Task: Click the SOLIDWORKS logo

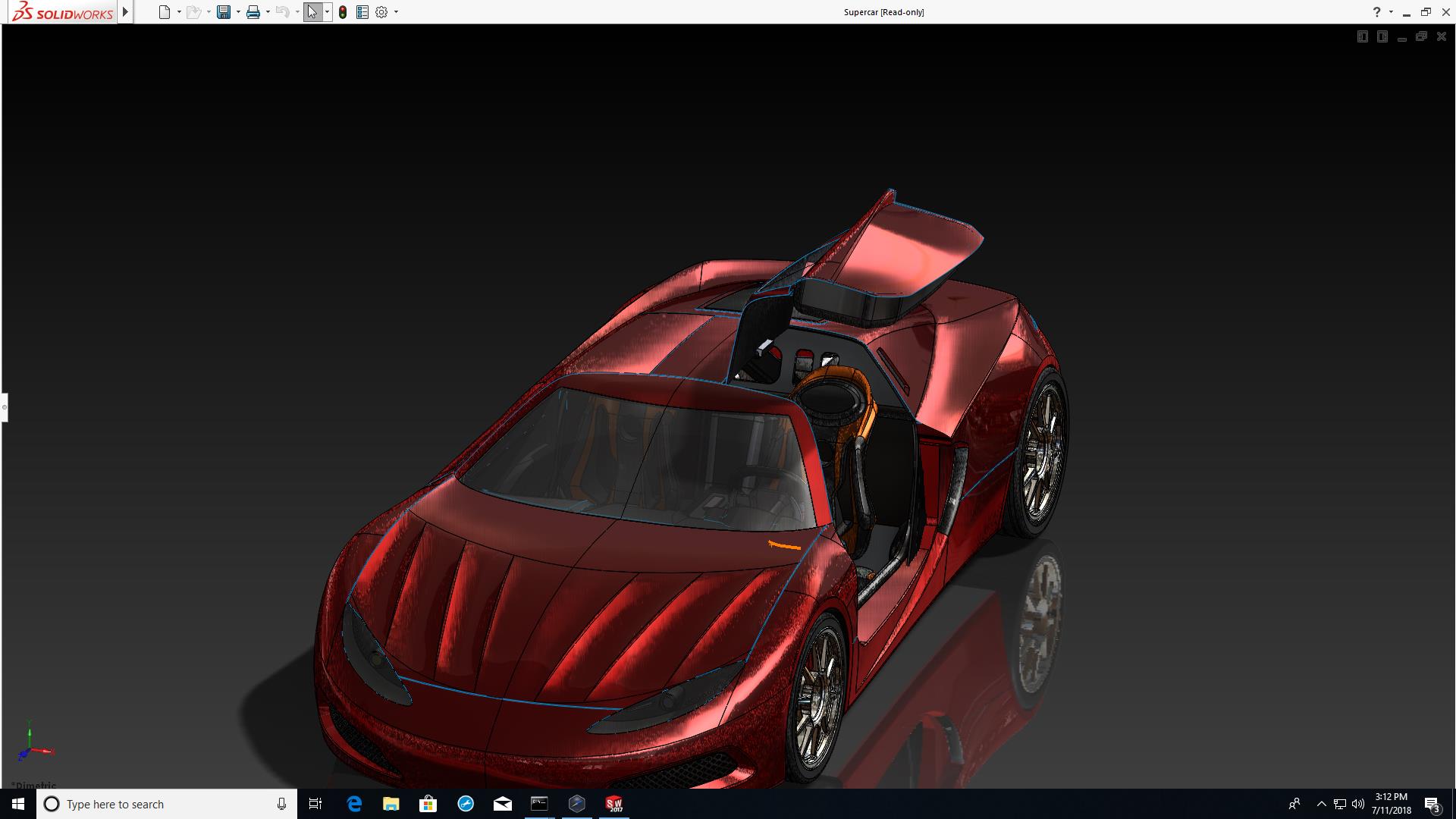Action: point(62,12)
